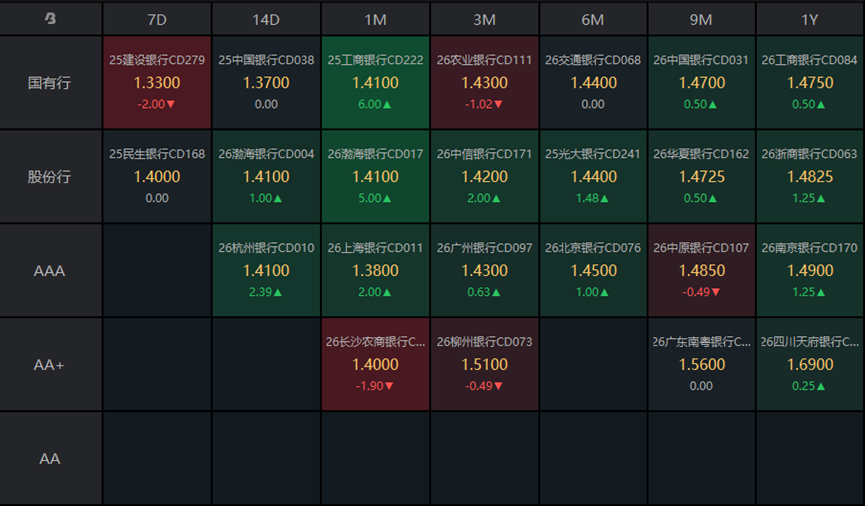Screen dimensions: 865x506
Task: Click the 26交通银行CD068 cell
Action: coord(593,83)
